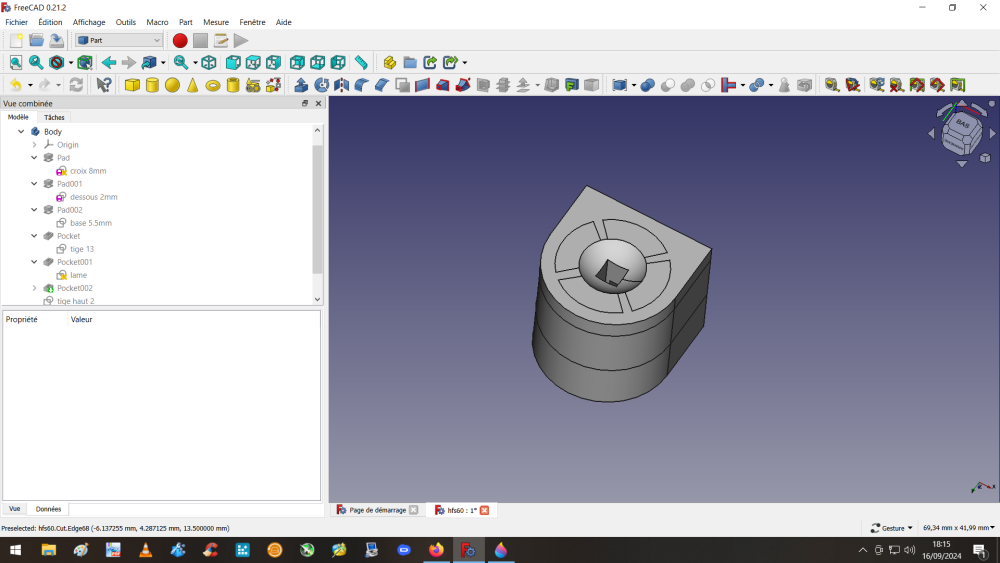1000x563 pixels.
Task: Click the navigation cube BAS face
Action: pos(962,126)
